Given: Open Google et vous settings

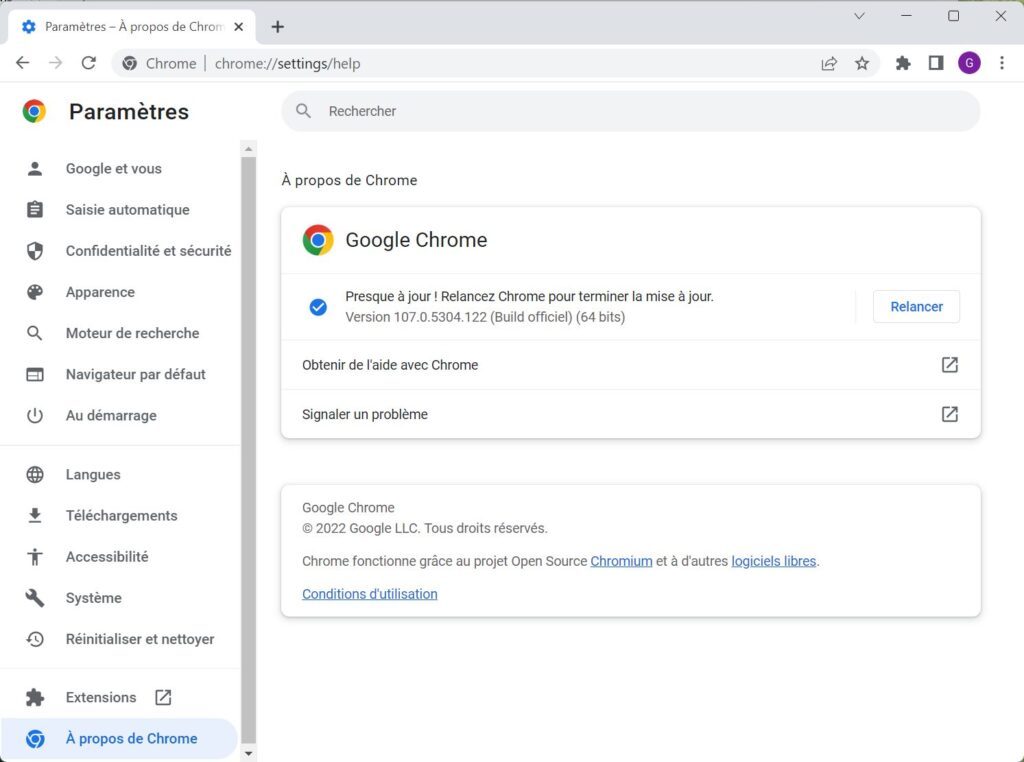Looking at the screenshot, I should pyautogui.click(x=120, y=168).
